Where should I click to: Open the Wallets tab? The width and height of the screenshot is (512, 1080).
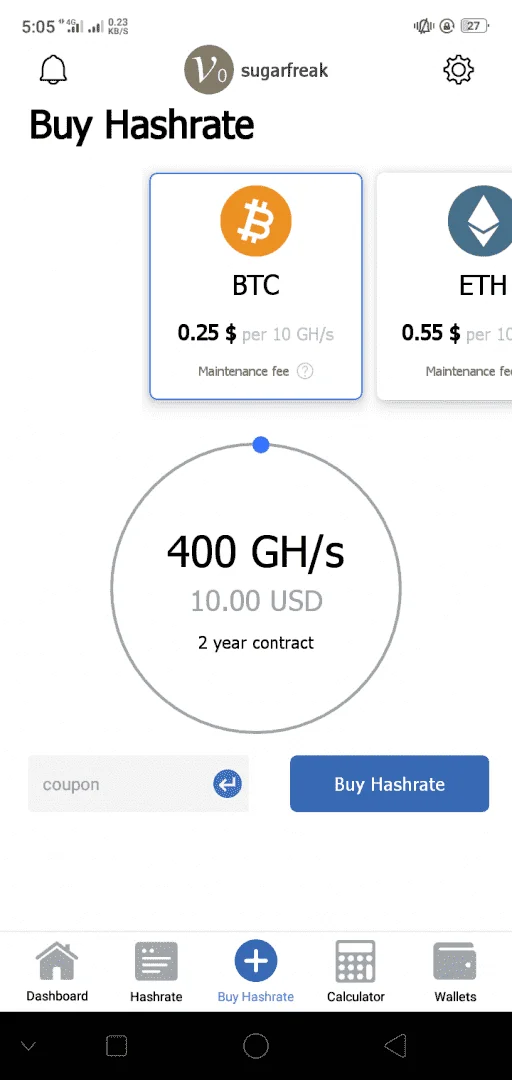point(455,971)
